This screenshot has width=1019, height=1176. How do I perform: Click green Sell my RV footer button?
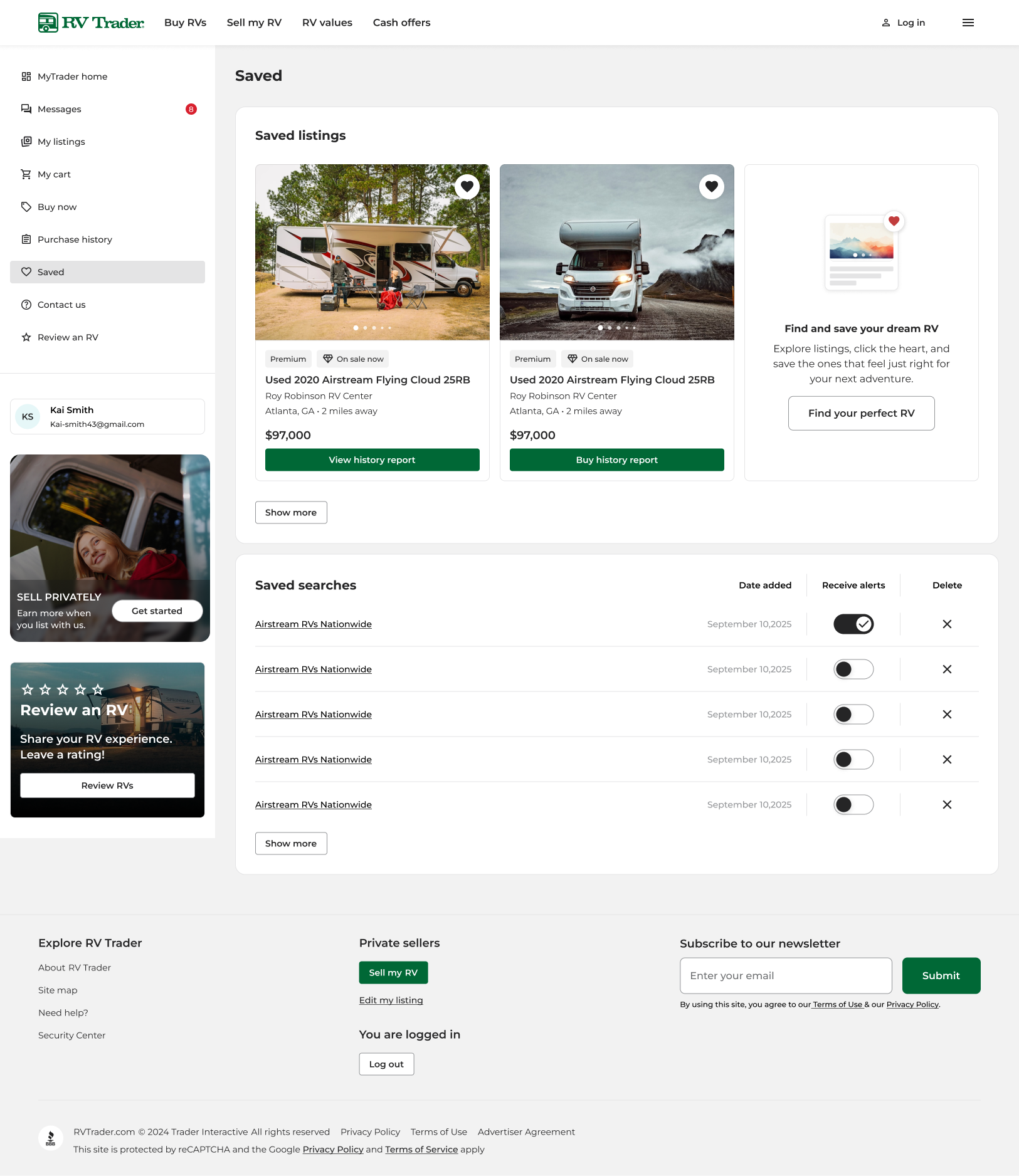[x=393, y=973]
